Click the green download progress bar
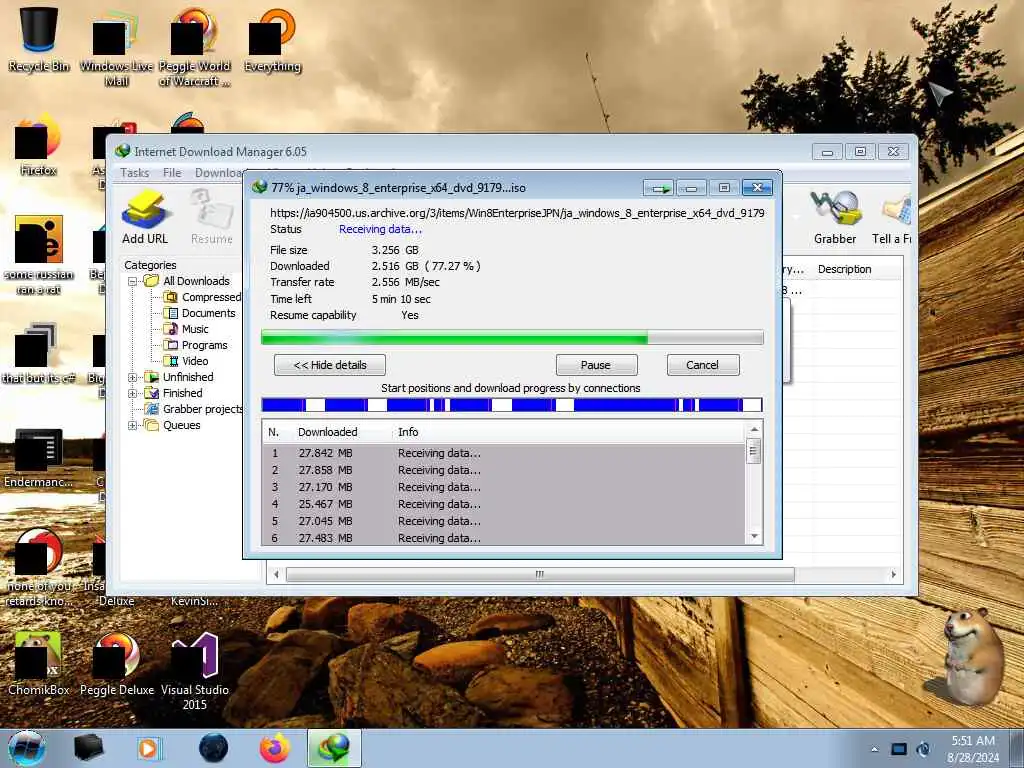Viewport: 1024px width, 768px height. pyautogui.click(x=512, y=338)
